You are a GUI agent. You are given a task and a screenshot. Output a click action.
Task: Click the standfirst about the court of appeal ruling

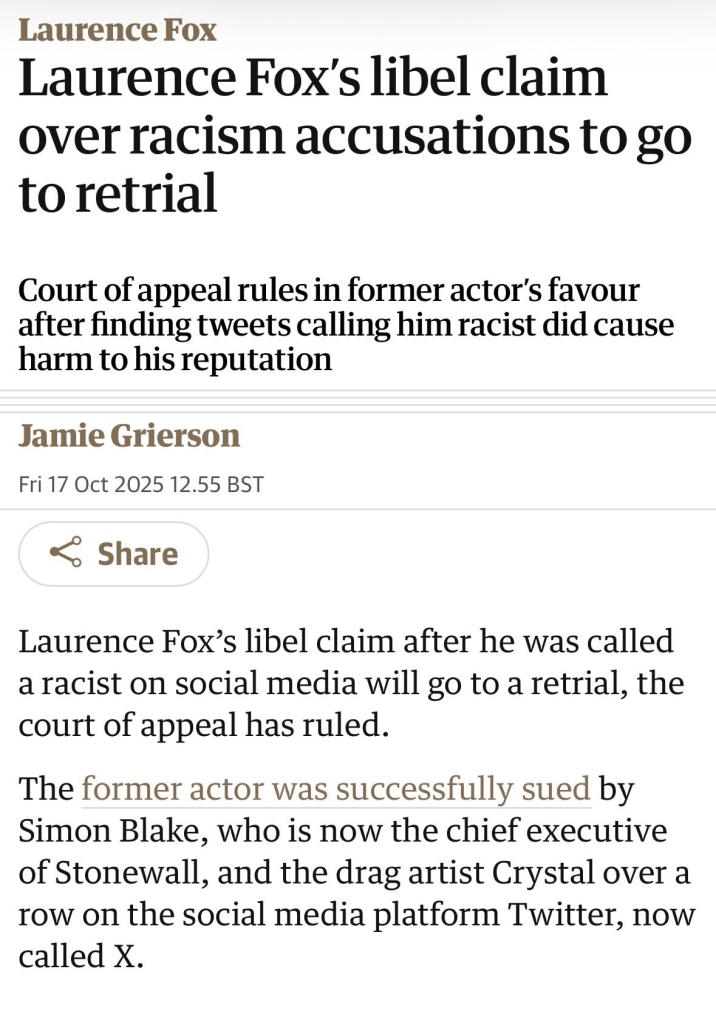(x=346, y=325)
